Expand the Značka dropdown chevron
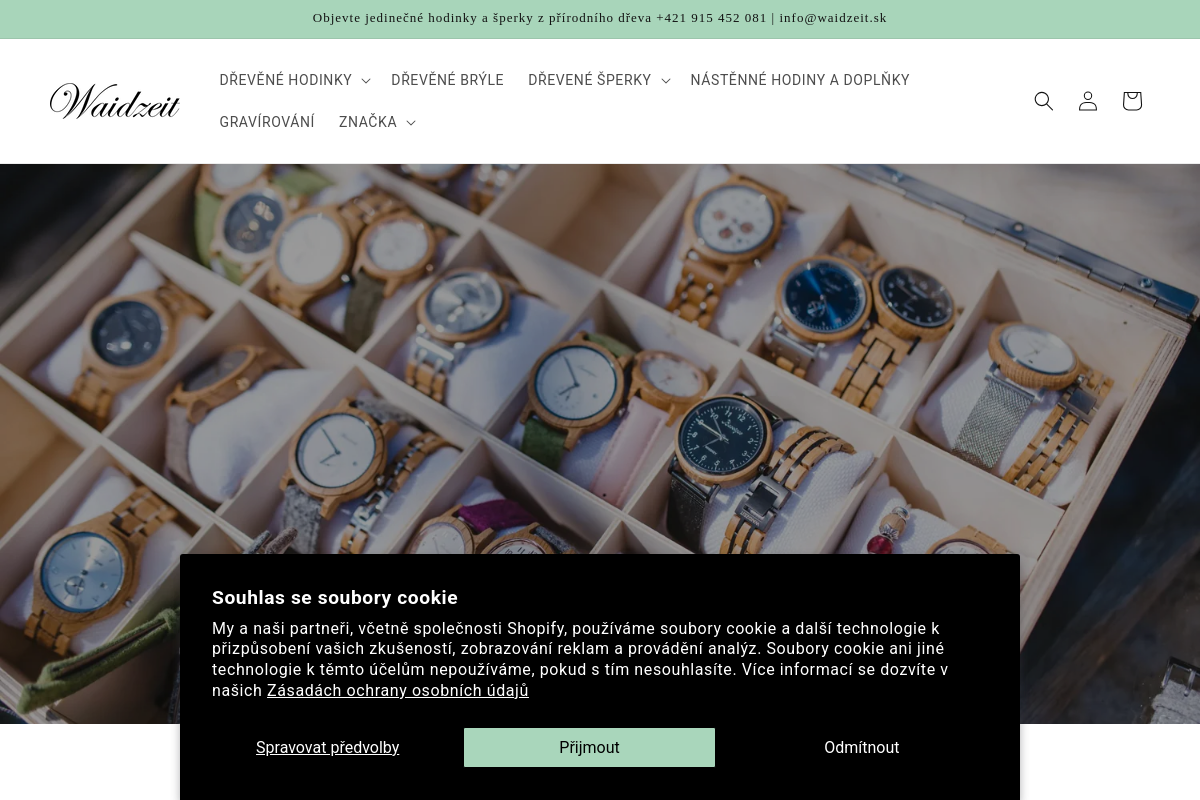1200x800 pixels. coord(410,122)
